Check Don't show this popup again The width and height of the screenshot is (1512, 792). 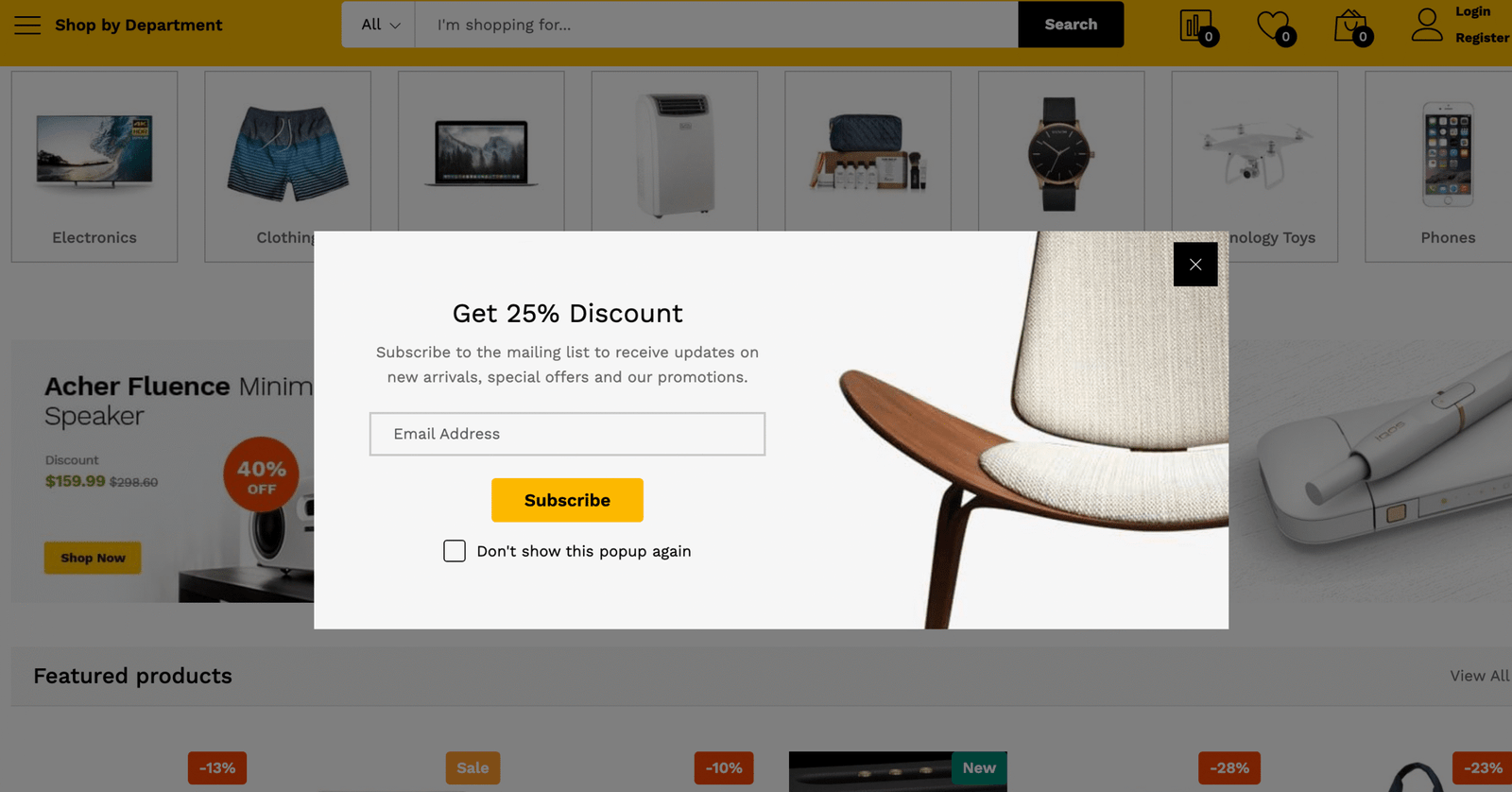[455, 551]
